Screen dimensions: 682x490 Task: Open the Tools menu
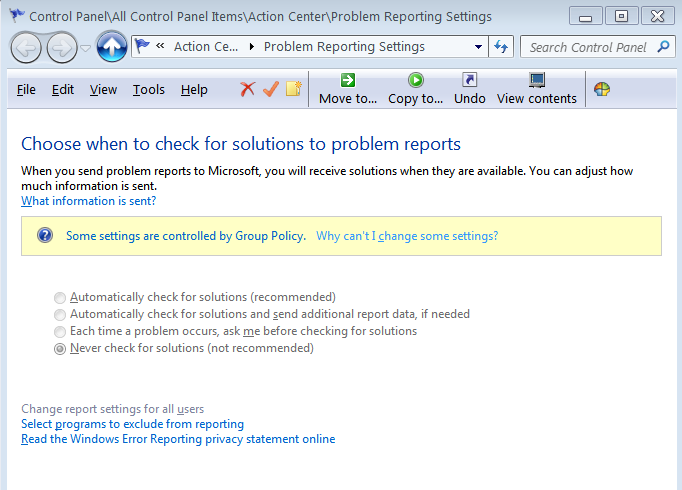point(149,90)
